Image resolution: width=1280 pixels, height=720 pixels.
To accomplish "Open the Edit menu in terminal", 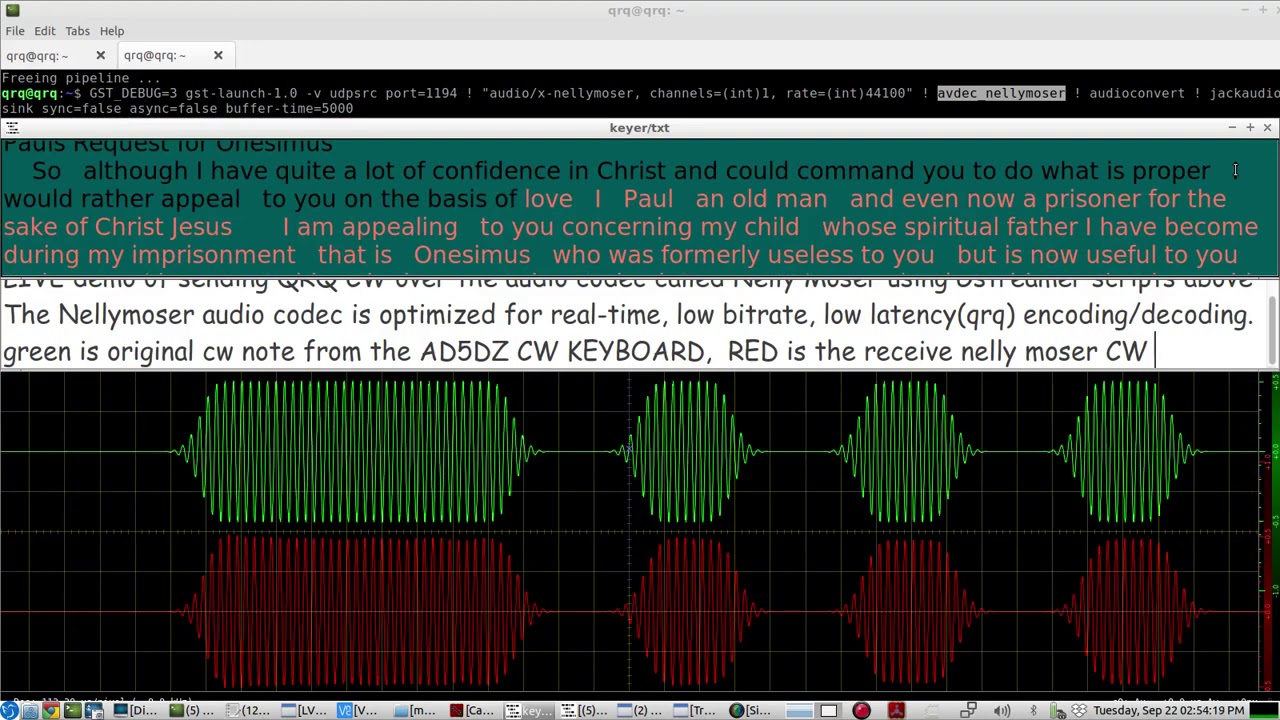I will click(x=45, y=31).
